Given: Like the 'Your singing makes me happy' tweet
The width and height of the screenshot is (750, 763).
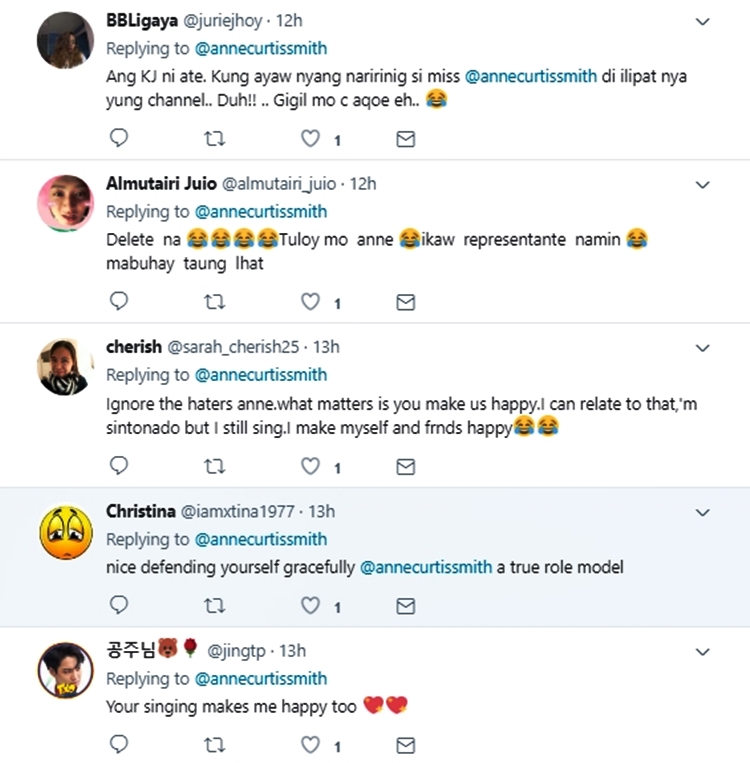Looking at the screenshot, I should pyautogui.click(x=311, y=745).
